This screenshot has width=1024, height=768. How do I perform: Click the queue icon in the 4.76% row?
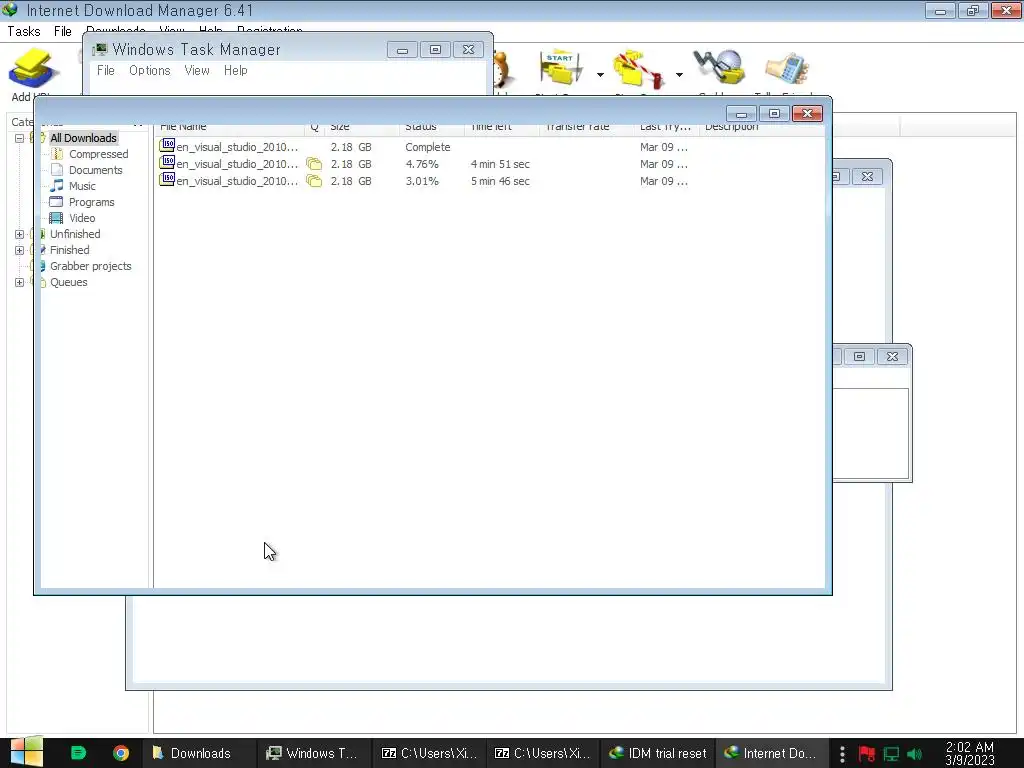pyautogui.click(x=314, y=164)
